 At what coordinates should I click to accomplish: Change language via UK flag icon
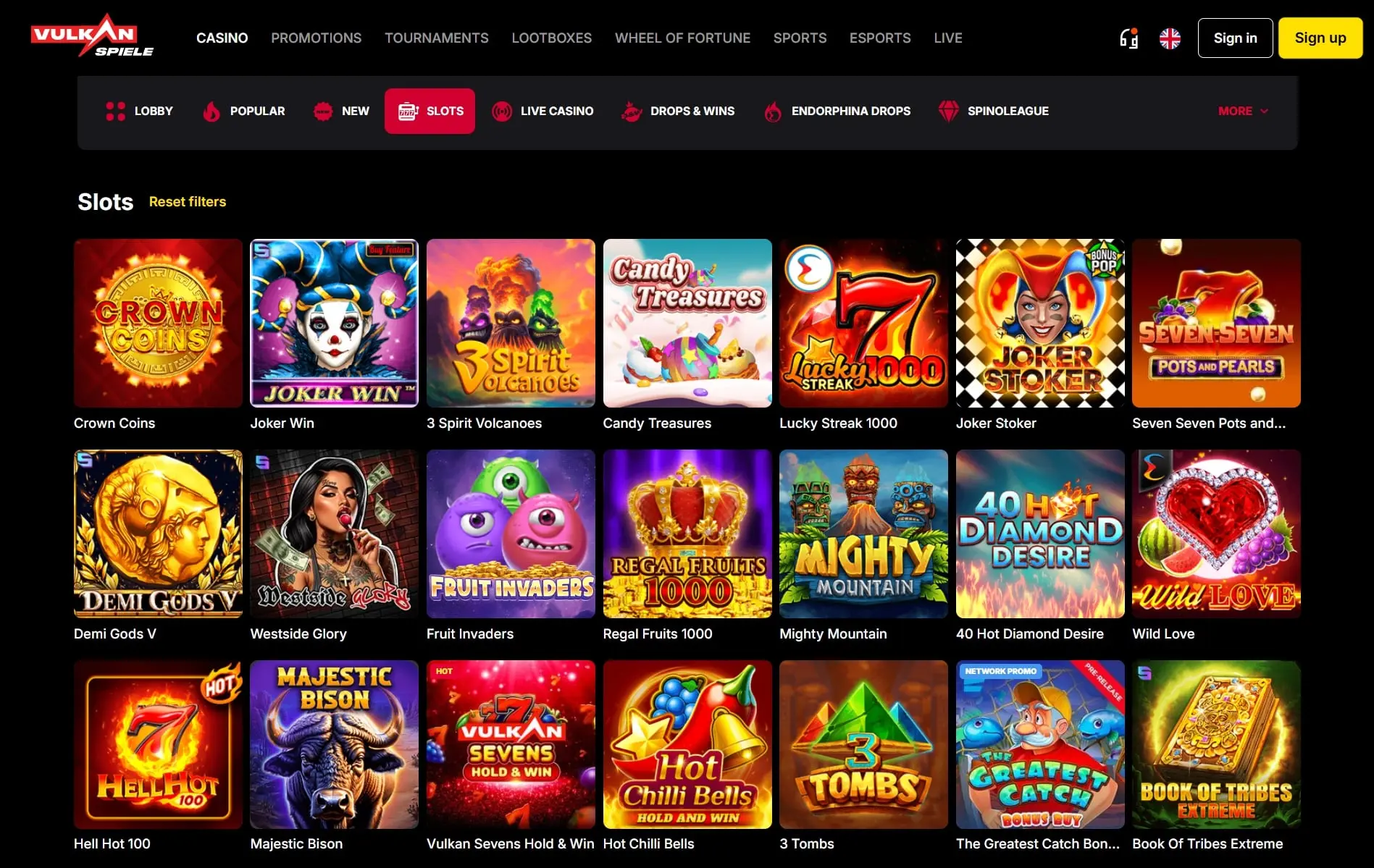click(1170, 38)
